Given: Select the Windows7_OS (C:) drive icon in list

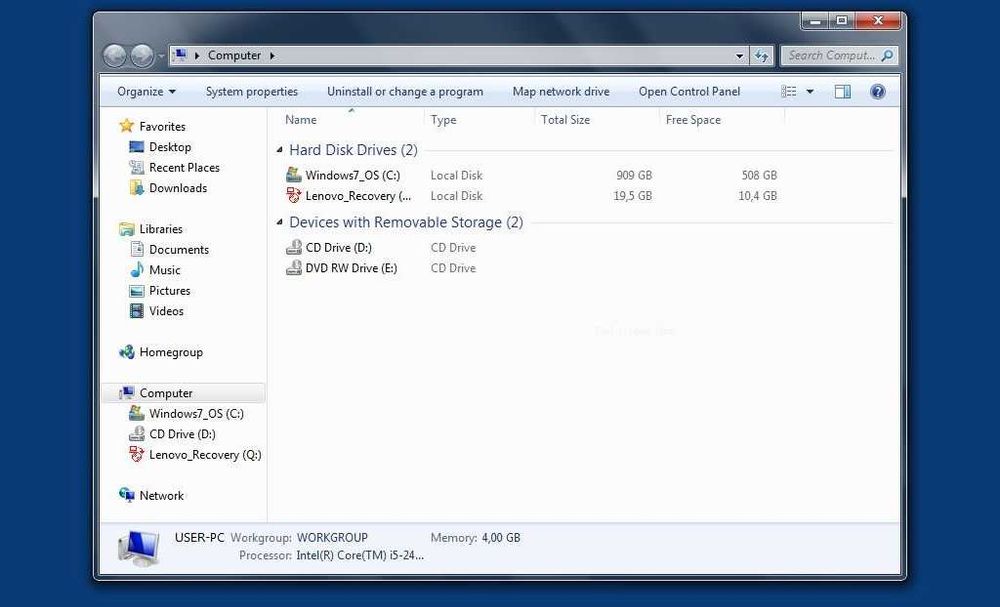Looking at the screenshot, I should [293, 175].
